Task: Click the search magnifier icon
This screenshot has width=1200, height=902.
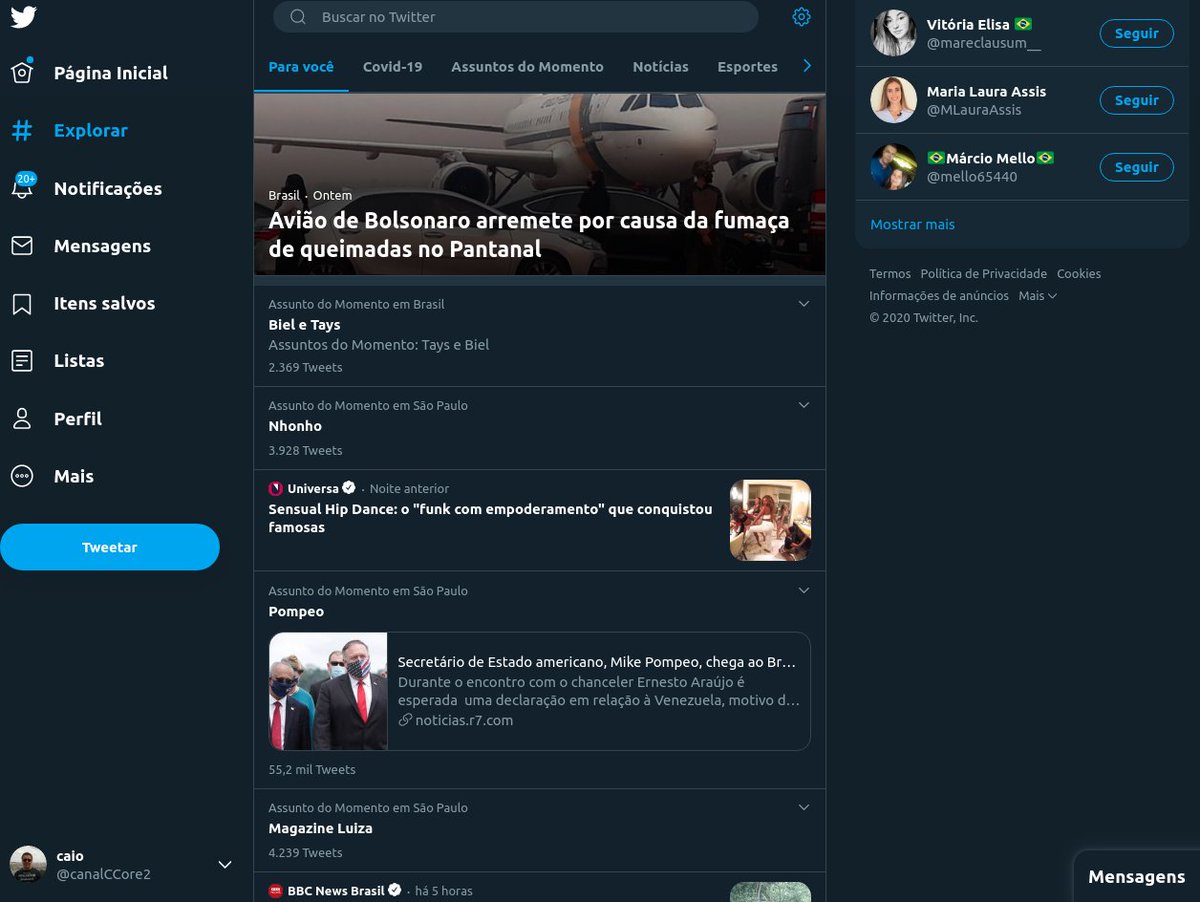Action: (297, 17)
